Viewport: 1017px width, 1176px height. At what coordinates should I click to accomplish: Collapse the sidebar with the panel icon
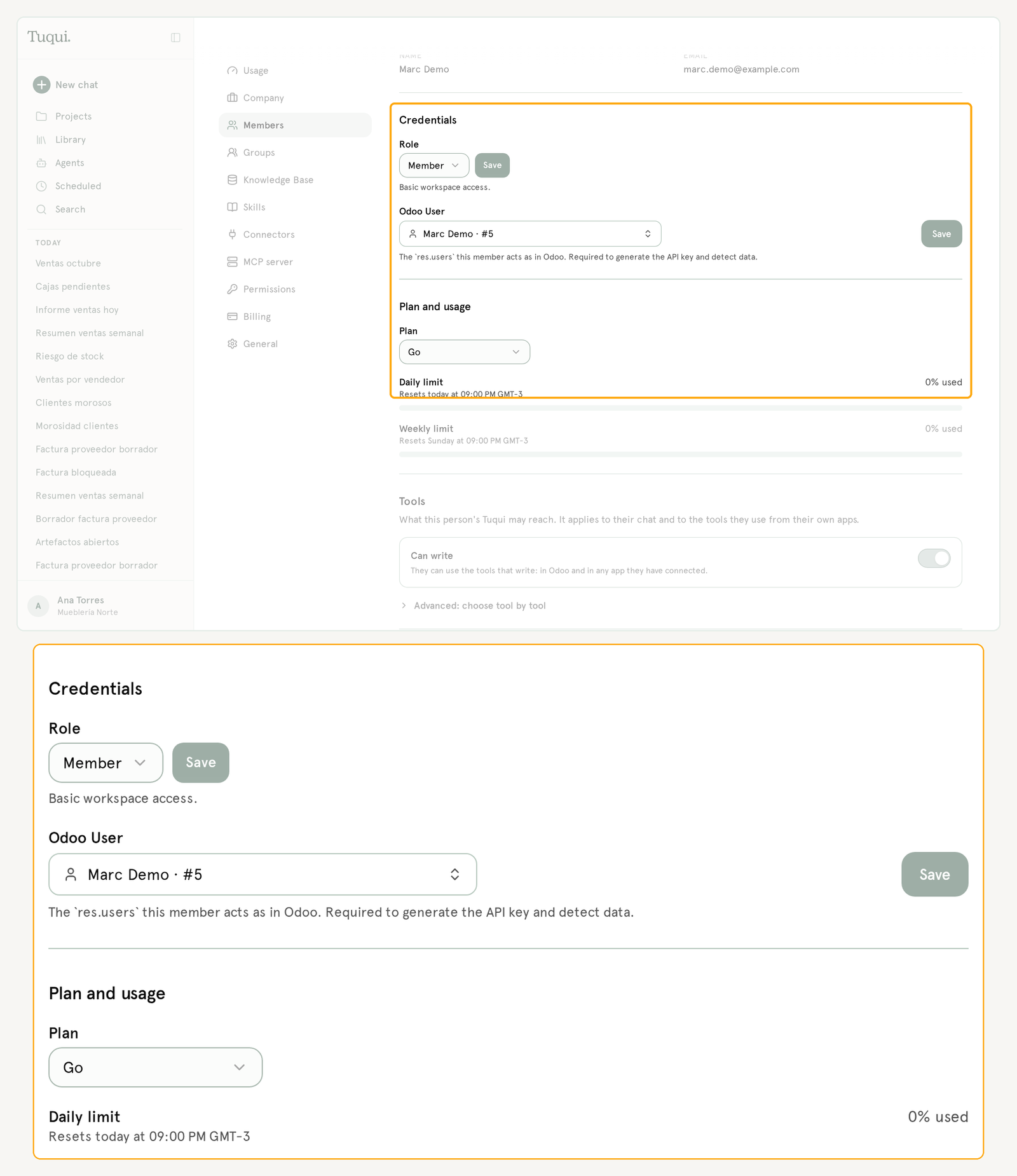coord(175,38)
